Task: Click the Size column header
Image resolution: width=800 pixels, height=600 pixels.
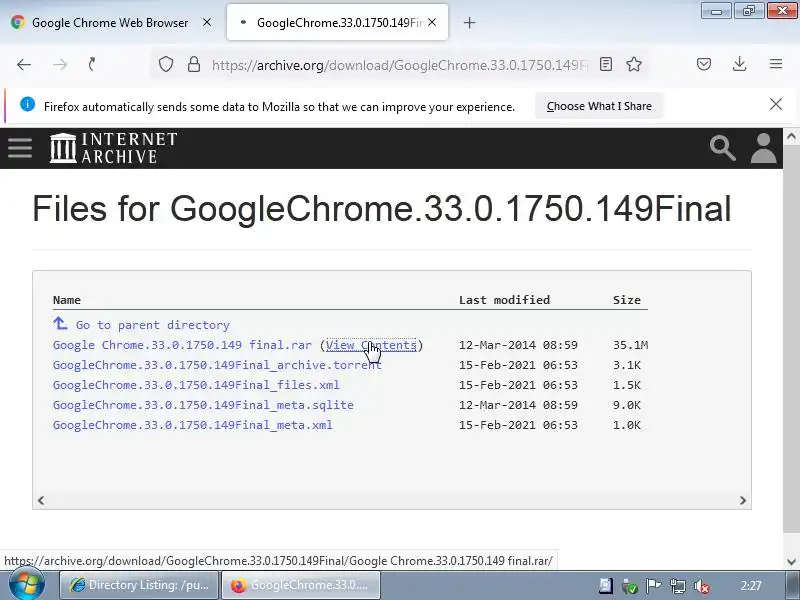Action: (627, 300)
